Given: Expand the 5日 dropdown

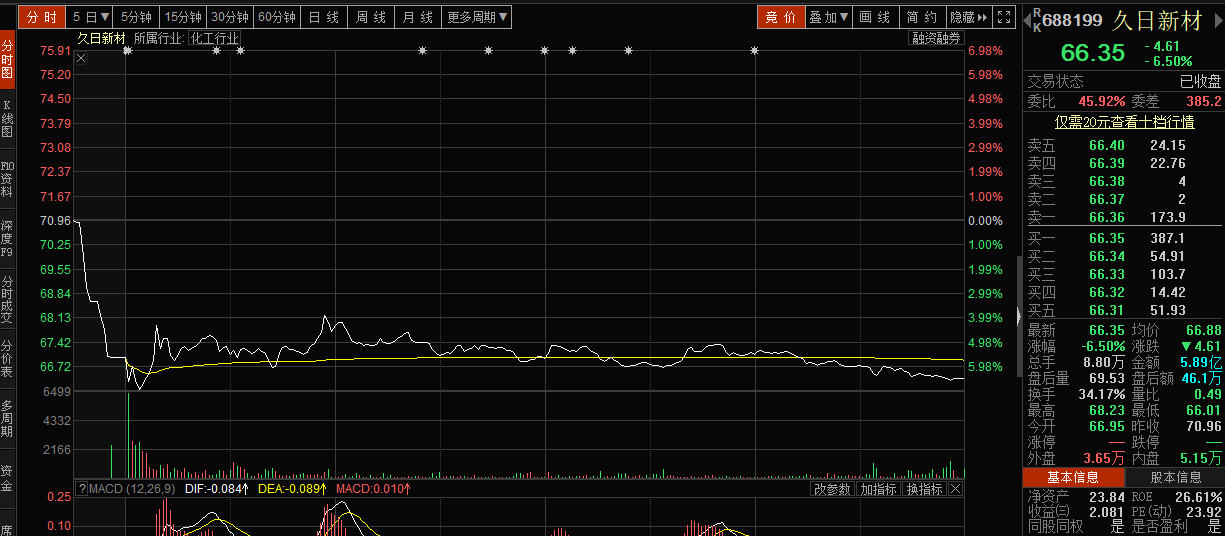Looking at the screenshot, I should [x=91, y=17].
